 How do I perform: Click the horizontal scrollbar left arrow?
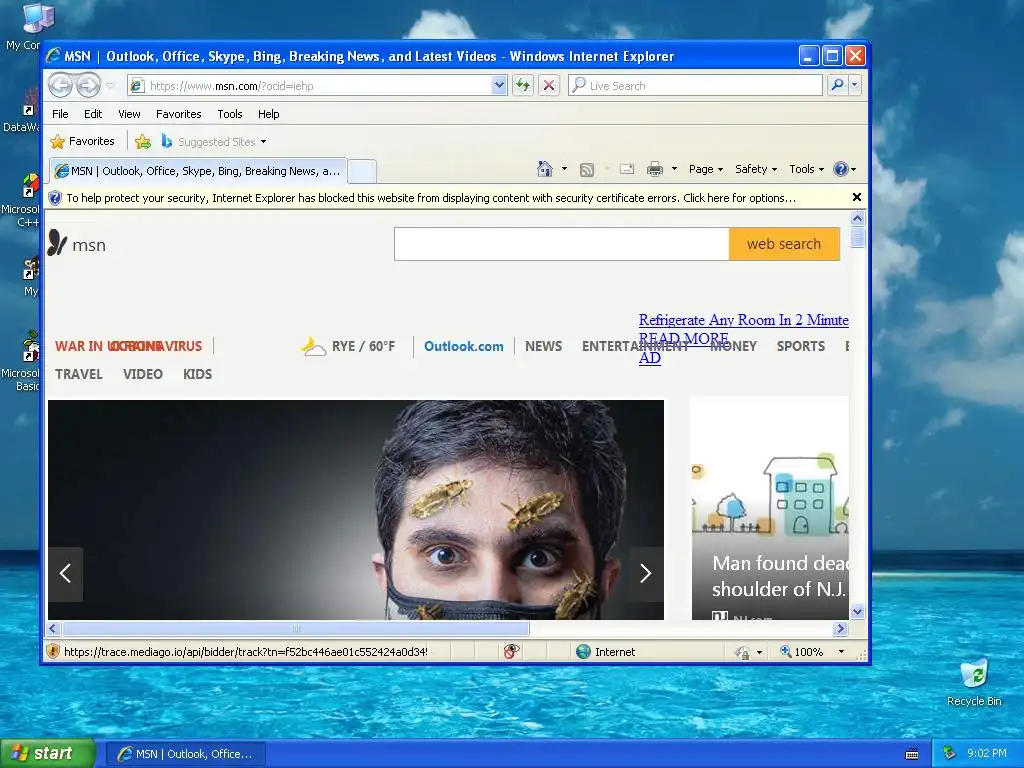pos(54,629)
